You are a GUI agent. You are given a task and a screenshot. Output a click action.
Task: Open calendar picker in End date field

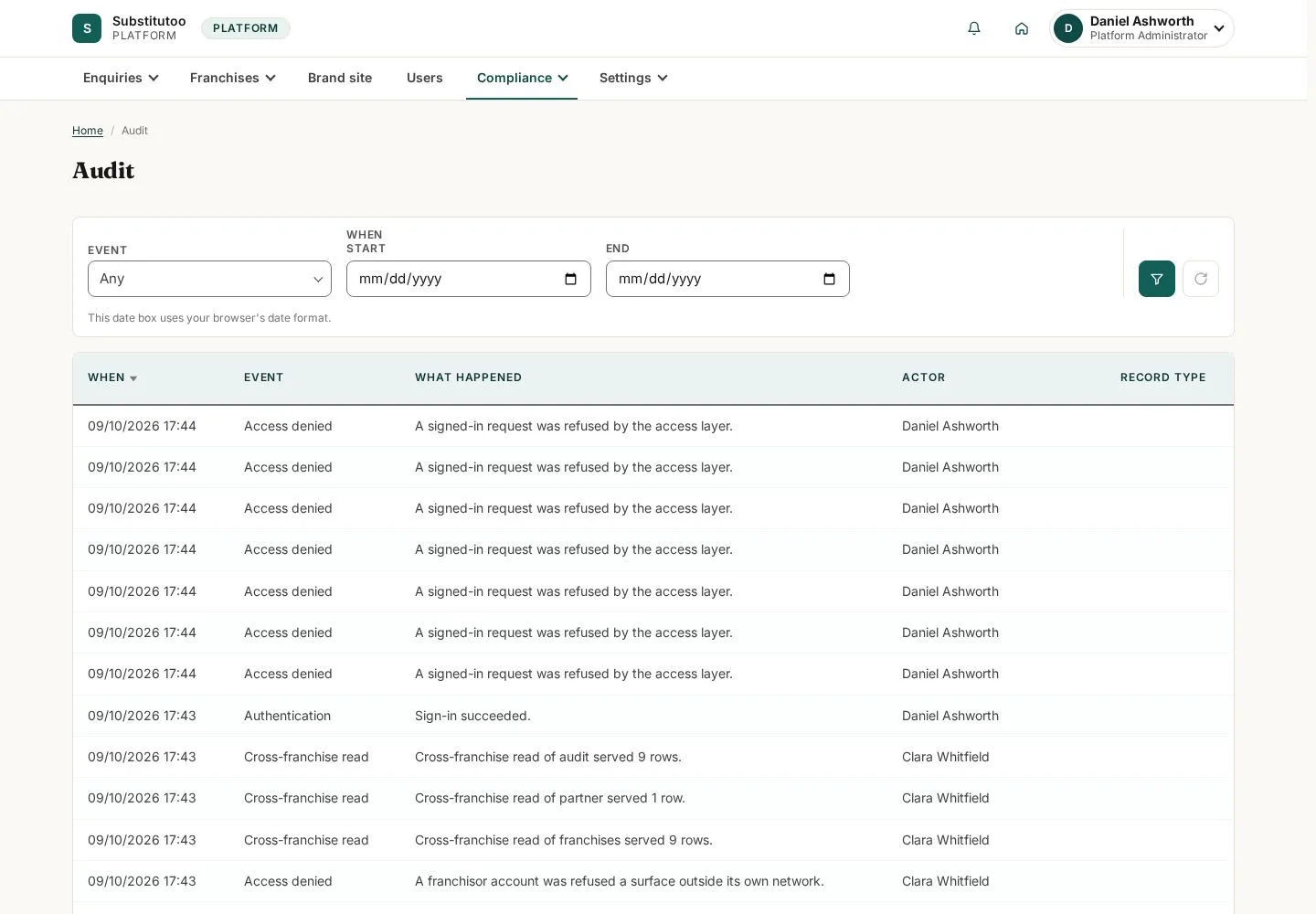pos(829,279)
